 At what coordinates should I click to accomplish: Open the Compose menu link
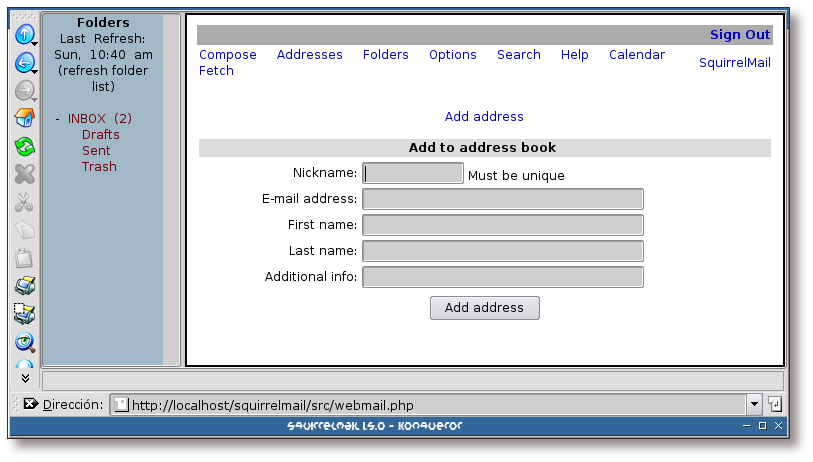(228, 55)
